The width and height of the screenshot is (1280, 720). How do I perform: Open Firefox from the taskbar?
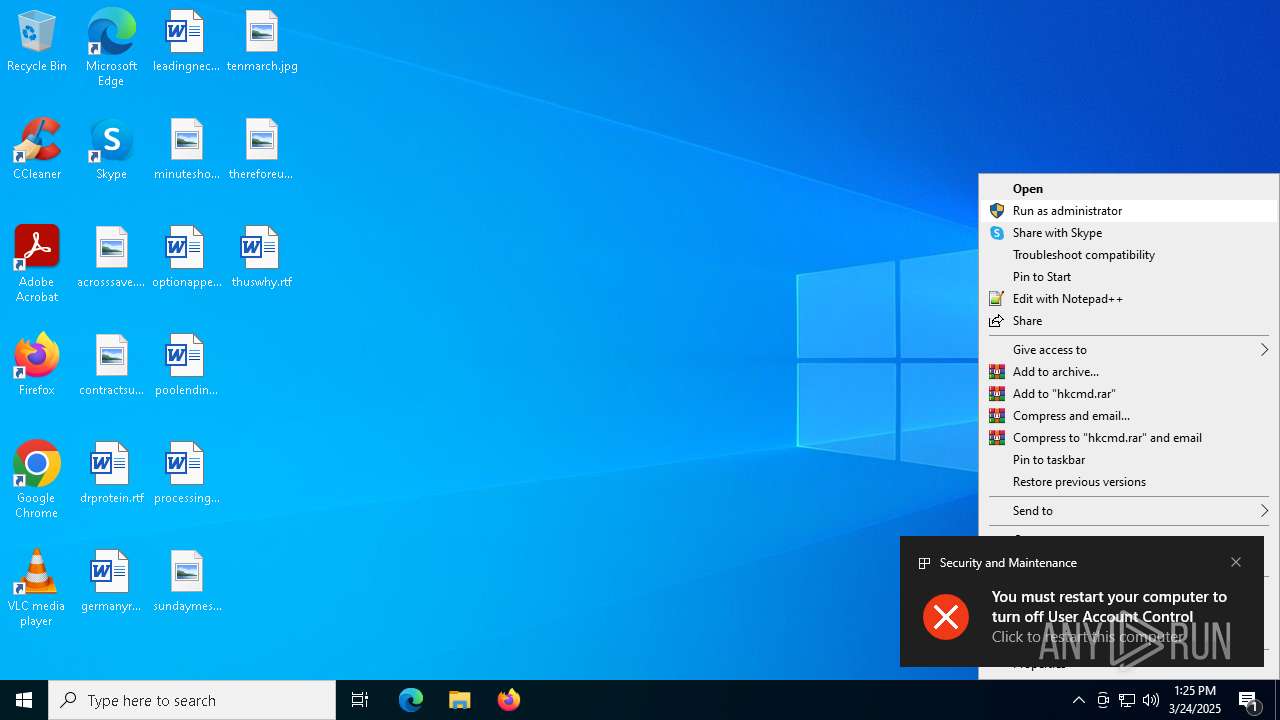pyautogui.click(x=509, y=700)
